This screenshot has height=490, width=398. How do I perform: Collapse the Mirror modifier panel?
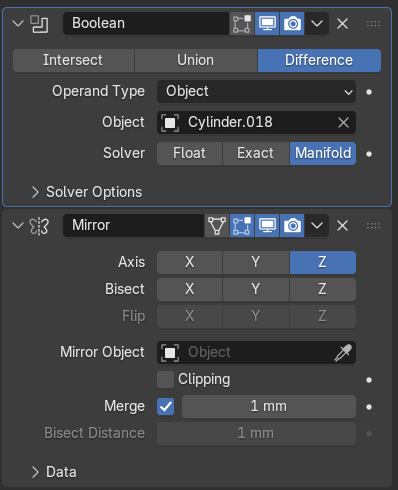click(18, 226)
